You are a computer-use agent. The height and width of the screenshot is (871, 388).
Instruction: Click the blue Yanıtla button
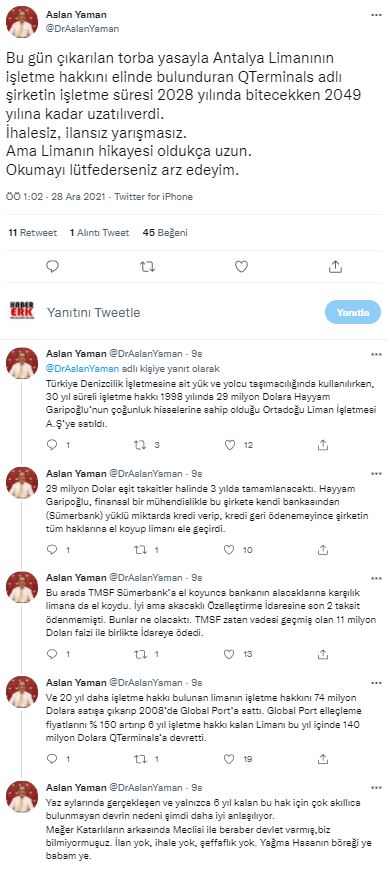pyautogui.click(x=353, y=312)
